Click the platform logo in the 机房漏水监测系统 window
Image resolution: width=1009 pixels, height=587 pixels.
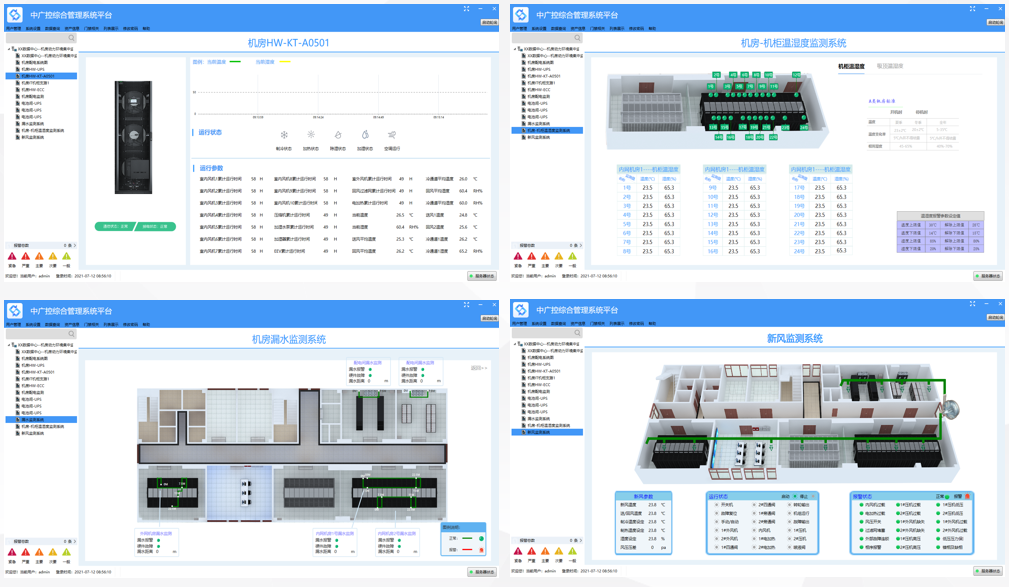[15, 311]
